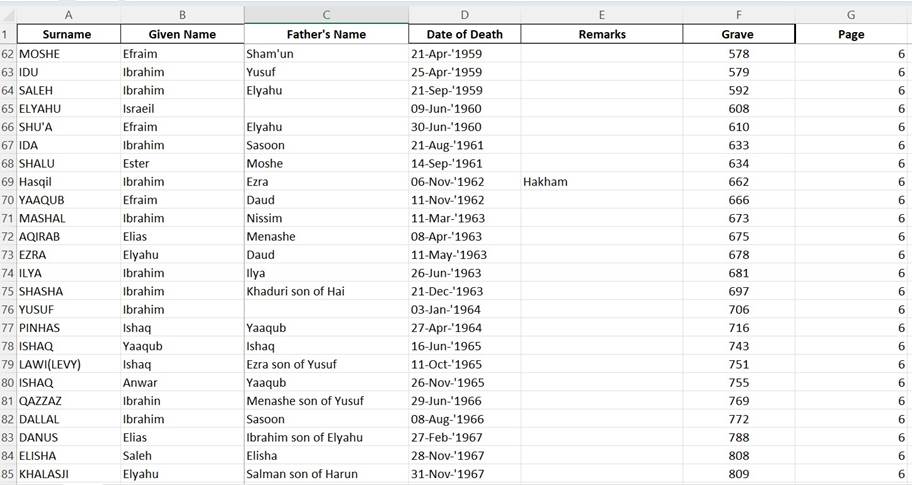
Task: Select the "Grave" header cell
Action: 738,34
